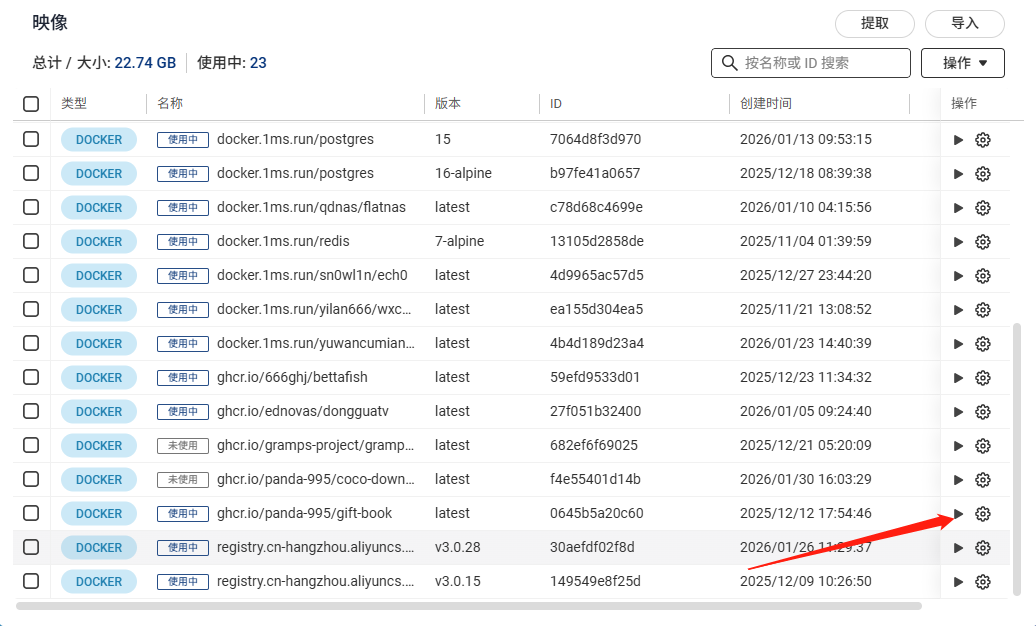Click the search magnifier icon
Image resolution: width=1036 pixels, height=626 pixels.
[x=728, y=63]
